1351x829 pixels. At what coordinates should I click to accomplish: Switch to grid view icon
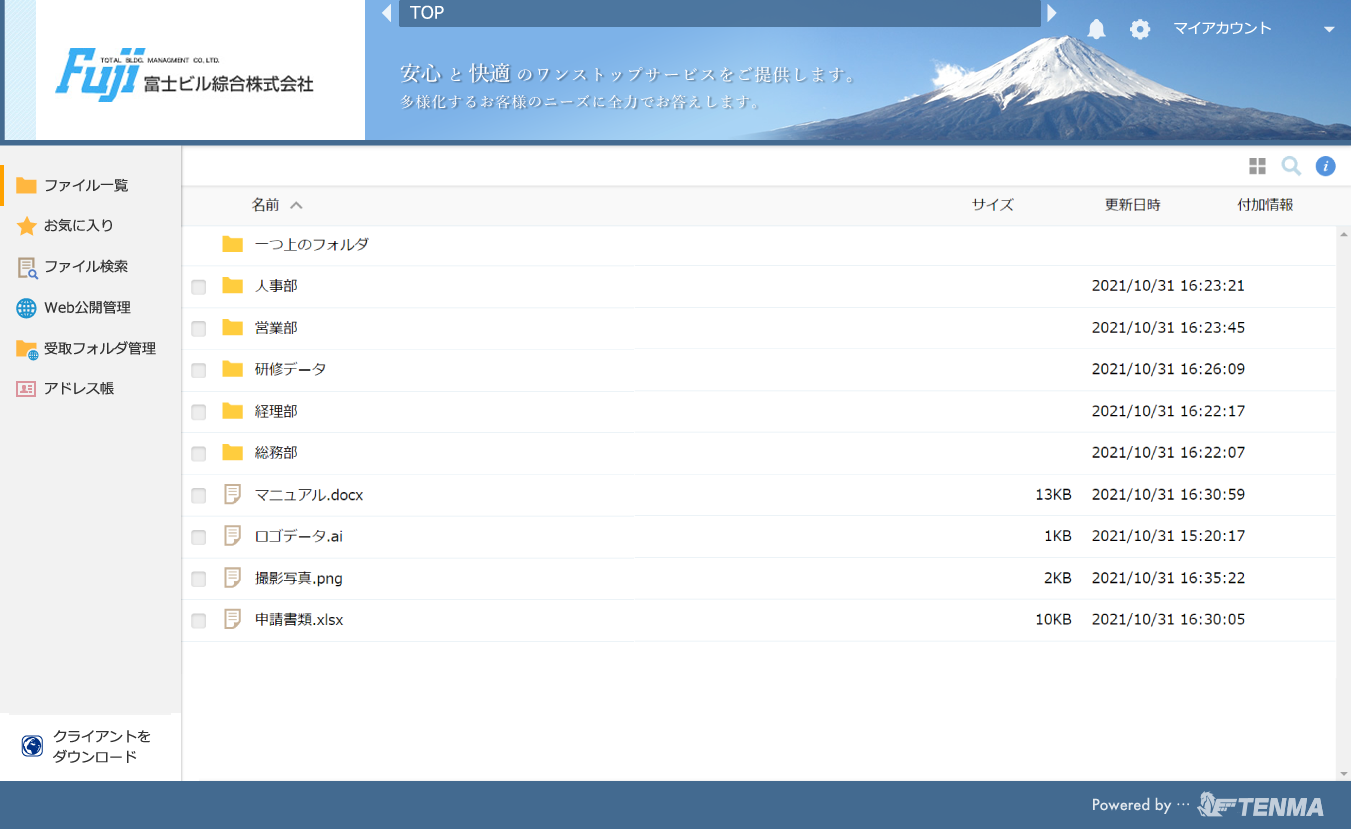click(1257, 166)
